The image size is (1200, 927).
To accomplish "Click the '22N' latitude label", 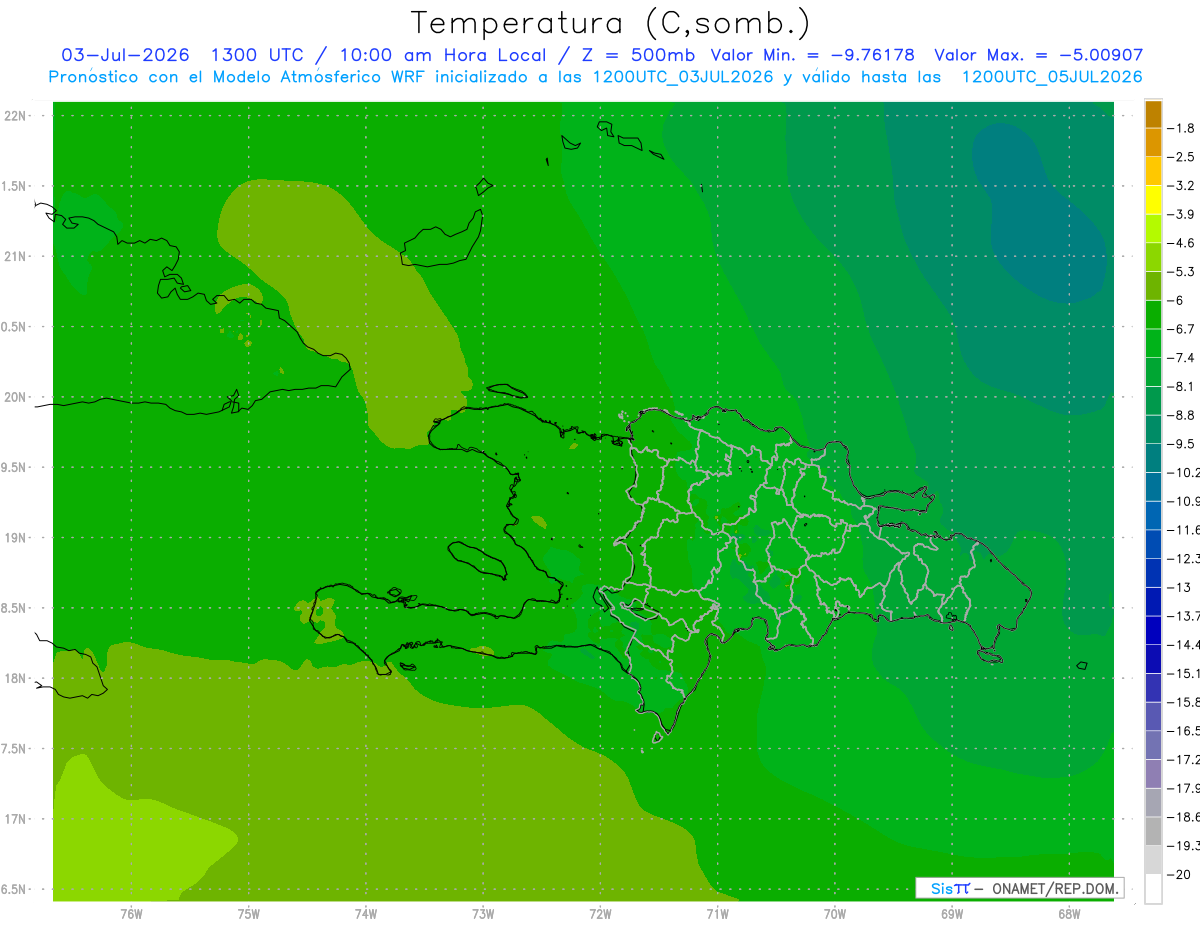I will tap(17, 116).
